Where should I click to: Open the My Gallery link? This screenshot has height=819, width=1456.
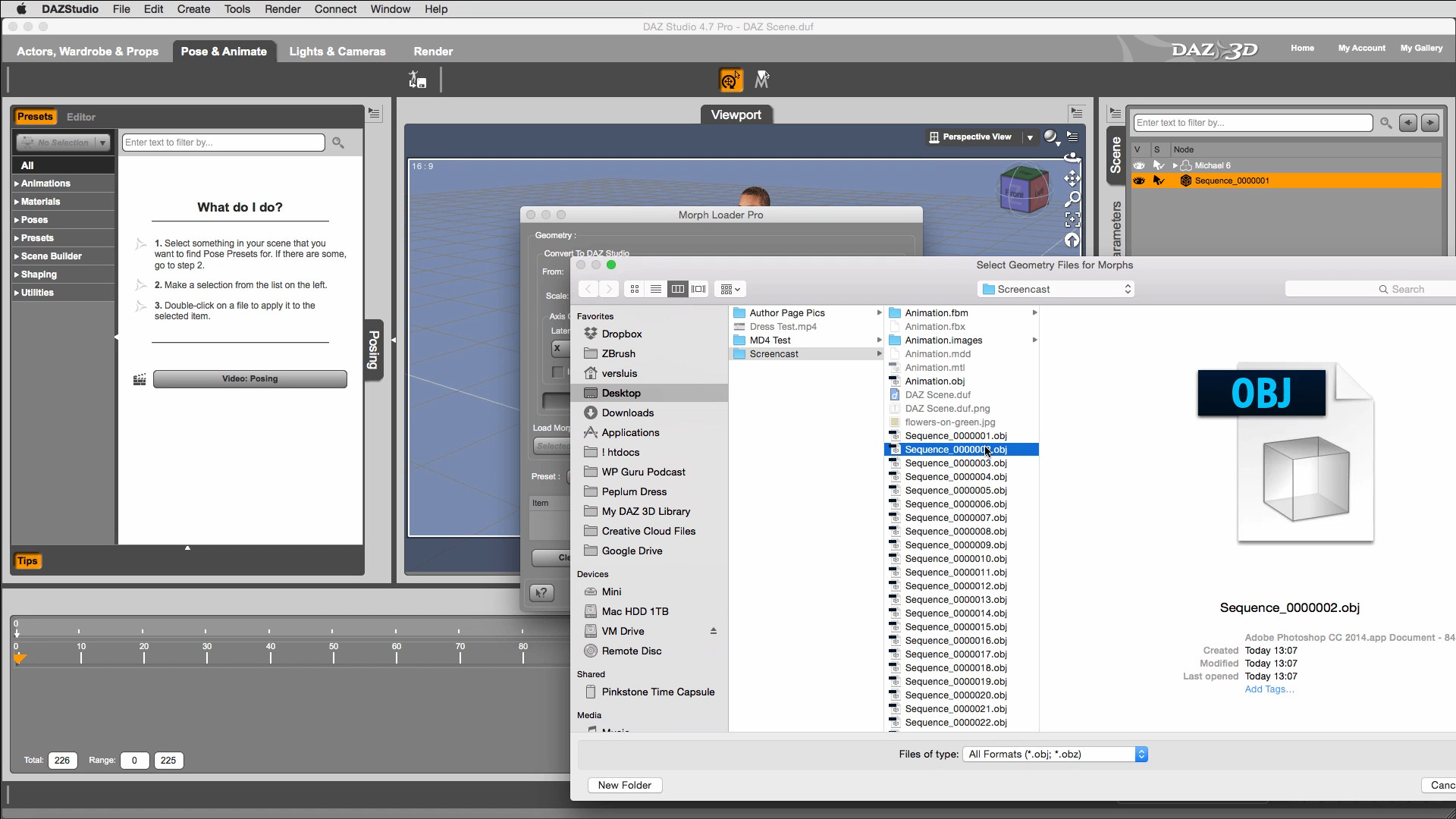1421,48
